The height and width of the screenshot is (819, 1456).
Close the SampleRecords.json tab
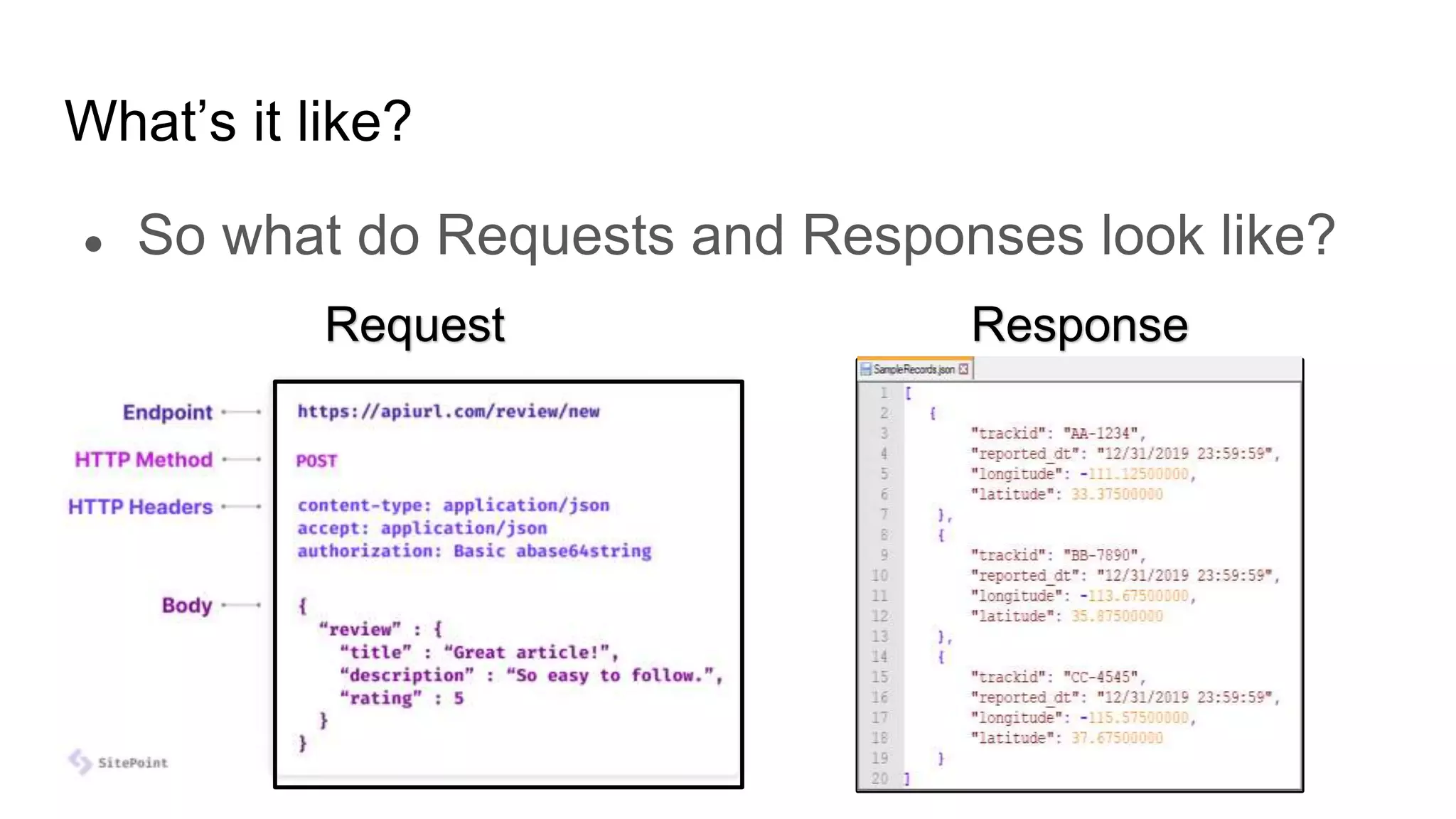pyautogui.click(x=963, y=369)
